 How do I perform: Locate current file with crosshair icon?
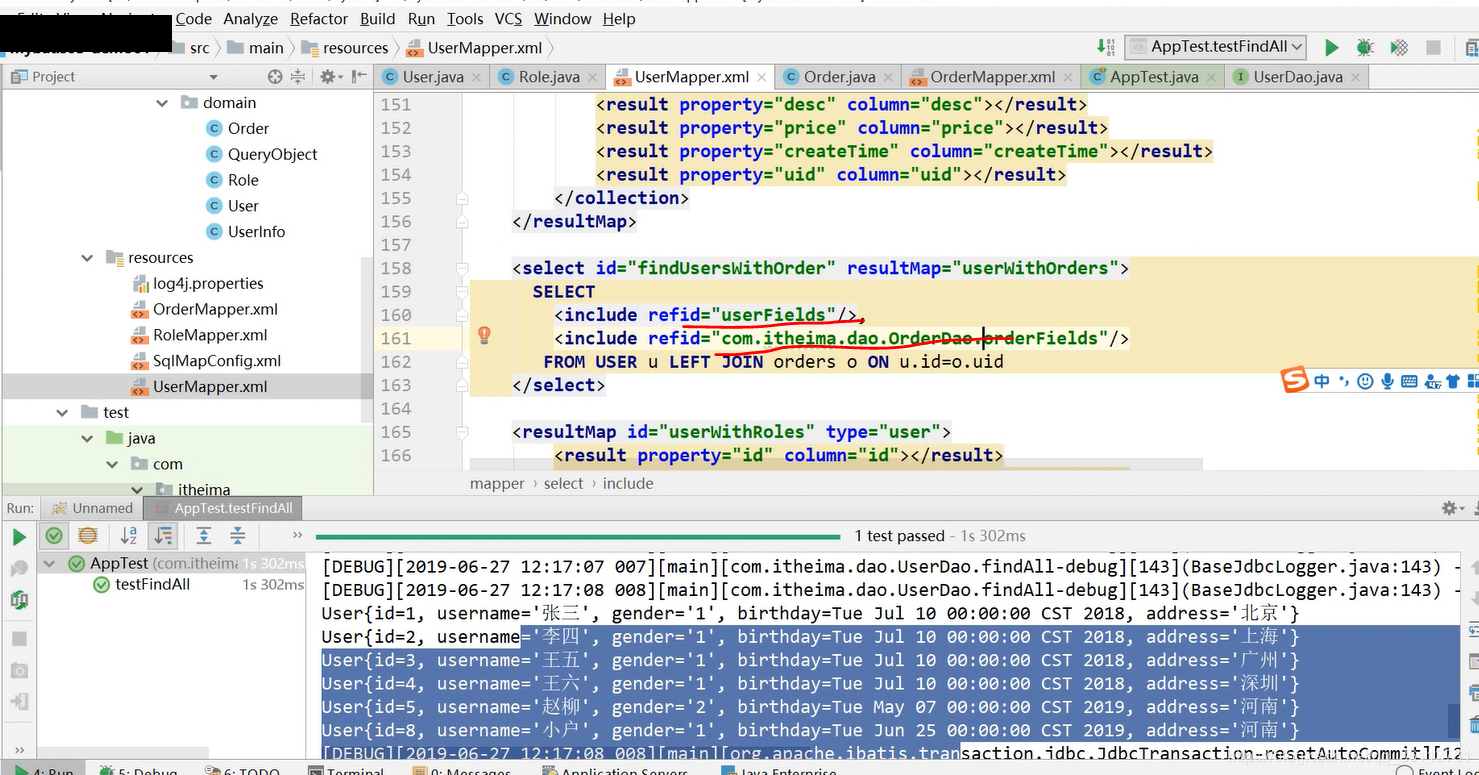[275, 76]
